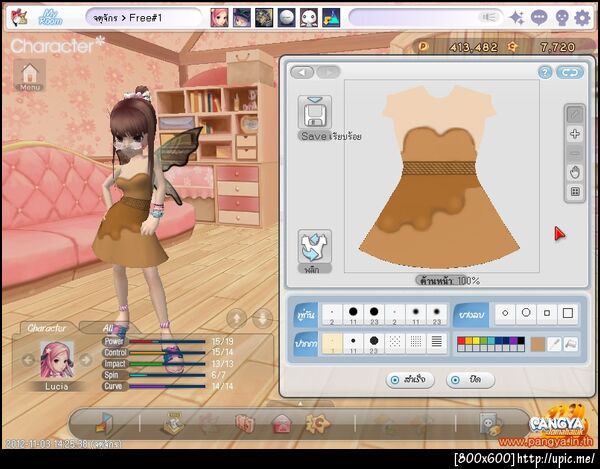Toggle the grid view tool
The height and width of the screenshot is (469, 600).
pyautogui.click(x=575, y=192)
